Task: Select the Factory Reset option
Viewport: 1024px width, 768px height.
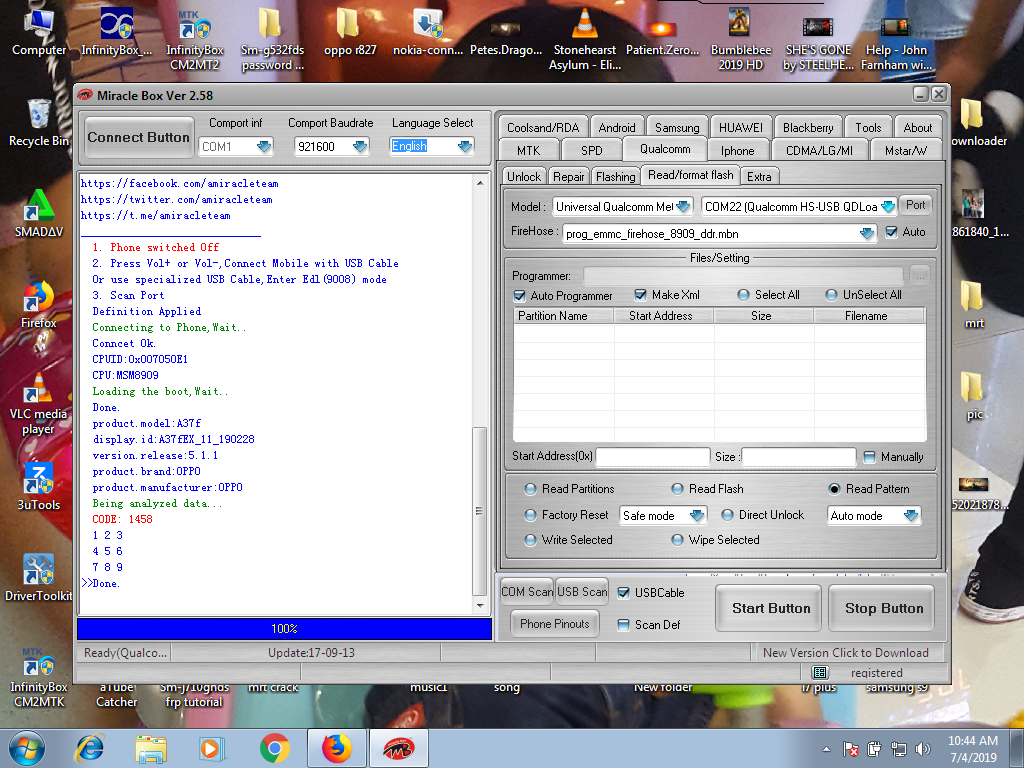Action: 531,515
